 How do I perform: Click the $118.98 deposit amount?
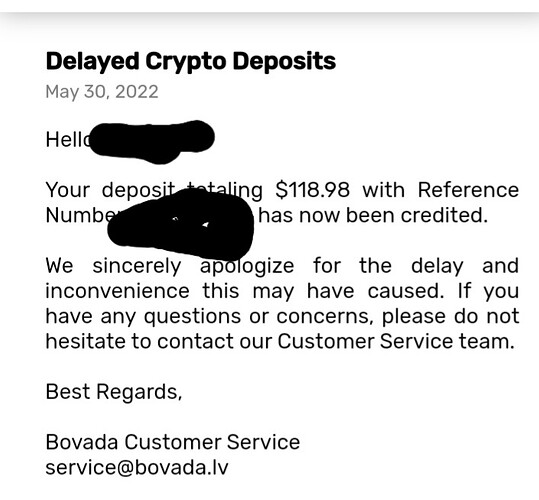(312, 190)
